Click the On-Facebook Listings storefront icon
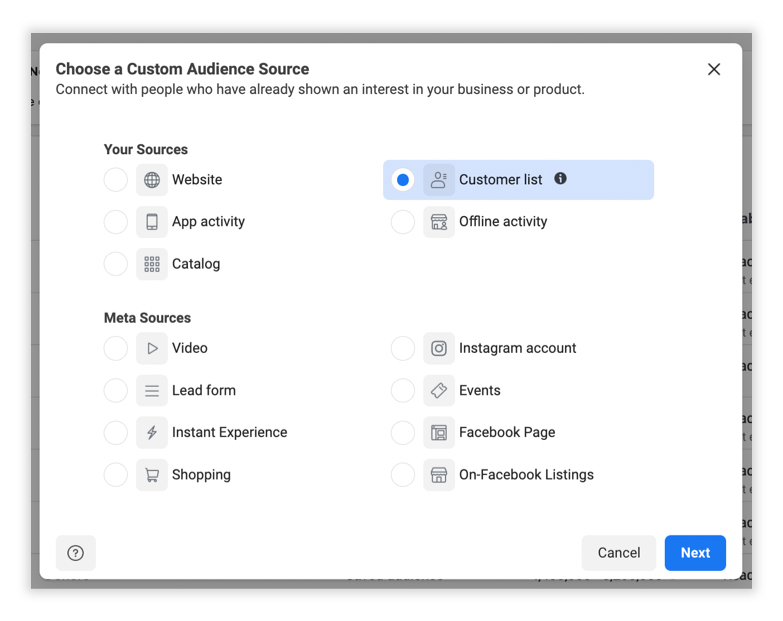 coord(439,475)
